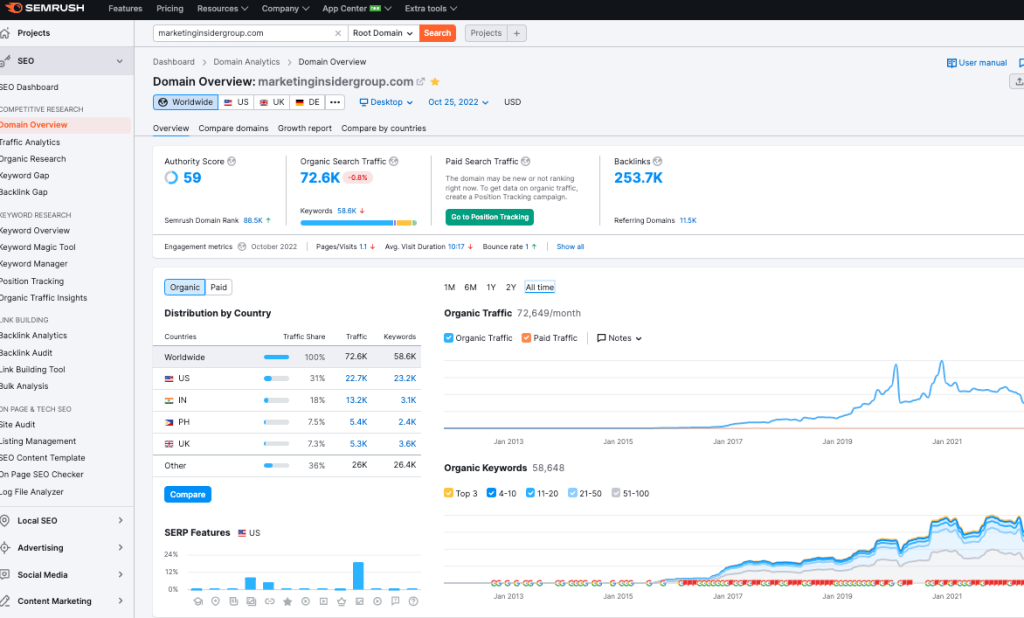Open the Growth report tab
Screen dimensions: 1024x618
click(x=304, y=128)
